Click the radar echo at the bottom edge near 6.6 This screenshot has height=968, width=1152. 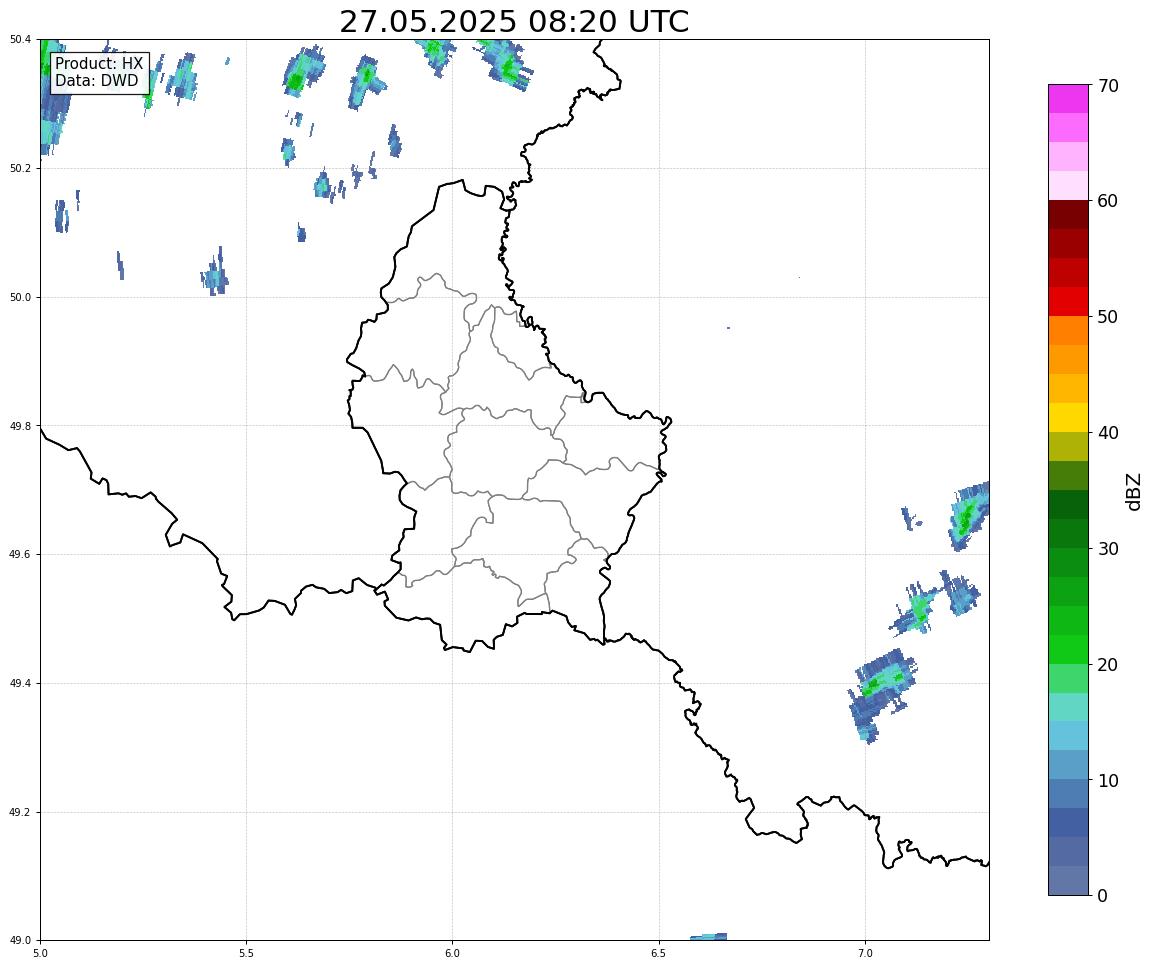[x=709, y=936]
